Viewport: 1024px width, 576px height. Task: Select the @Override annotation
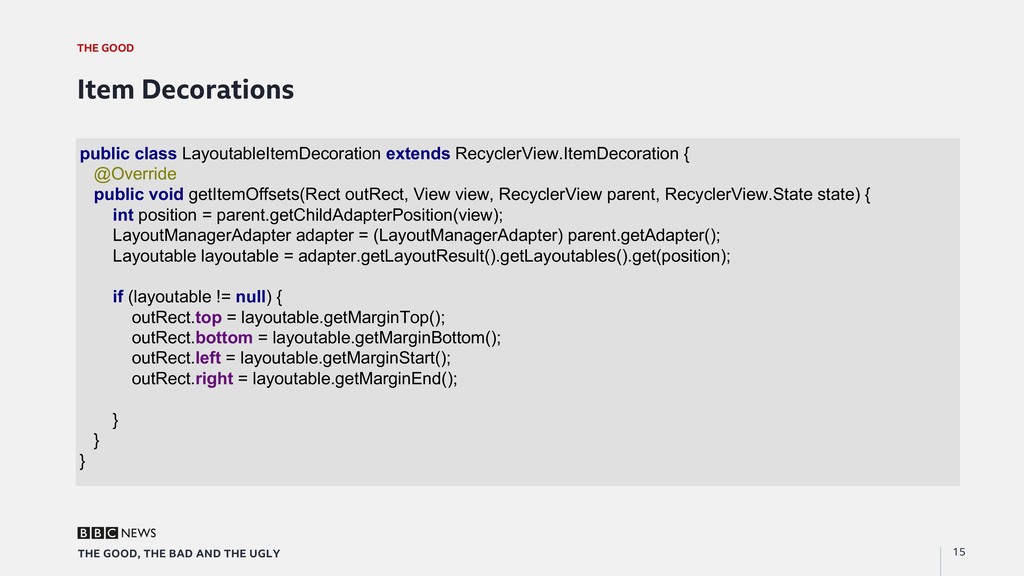click(135, 174)
